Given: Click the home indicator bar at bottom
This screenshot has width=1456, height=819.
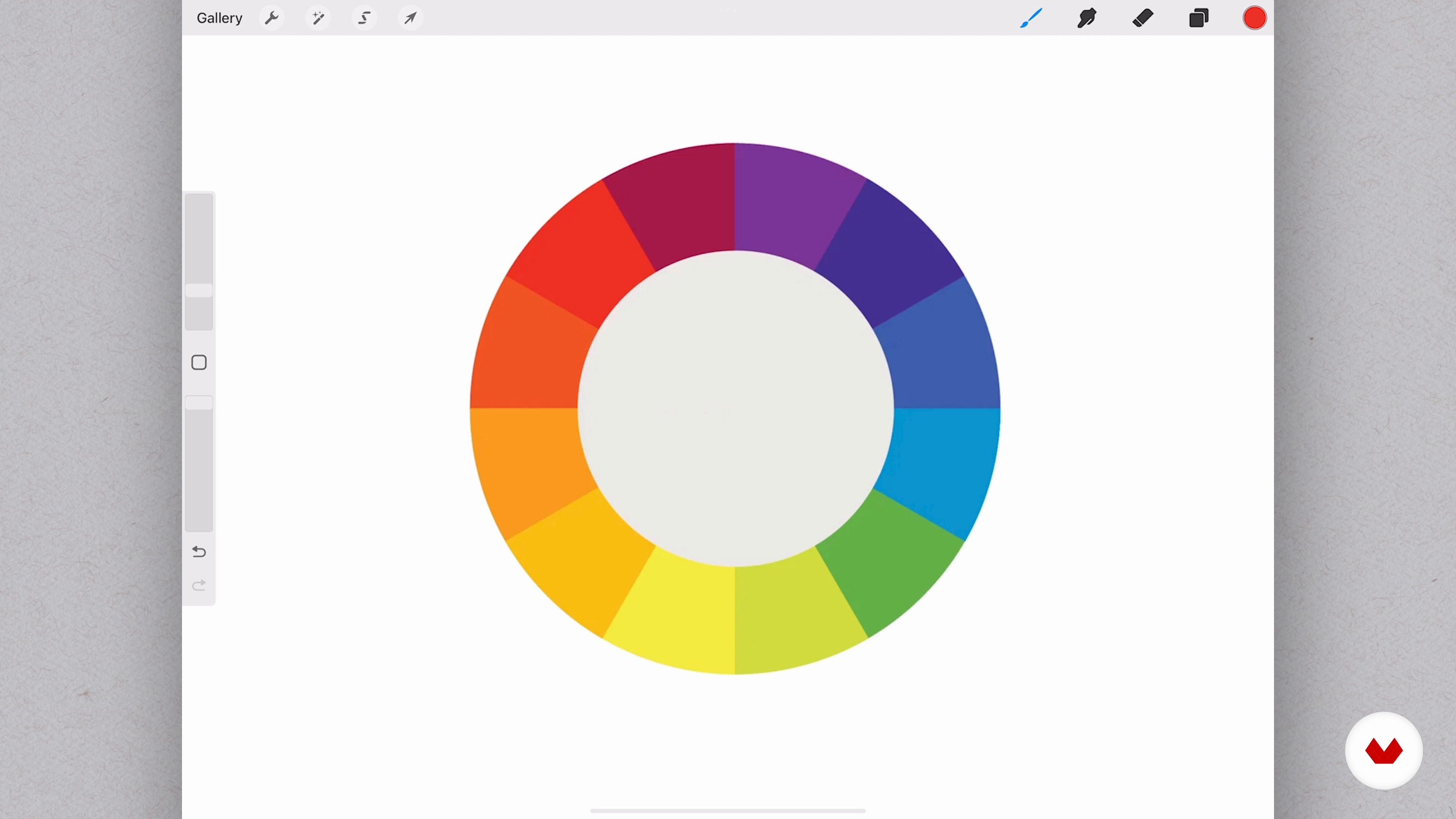Looking at the screenshot, I should (728, 811).
